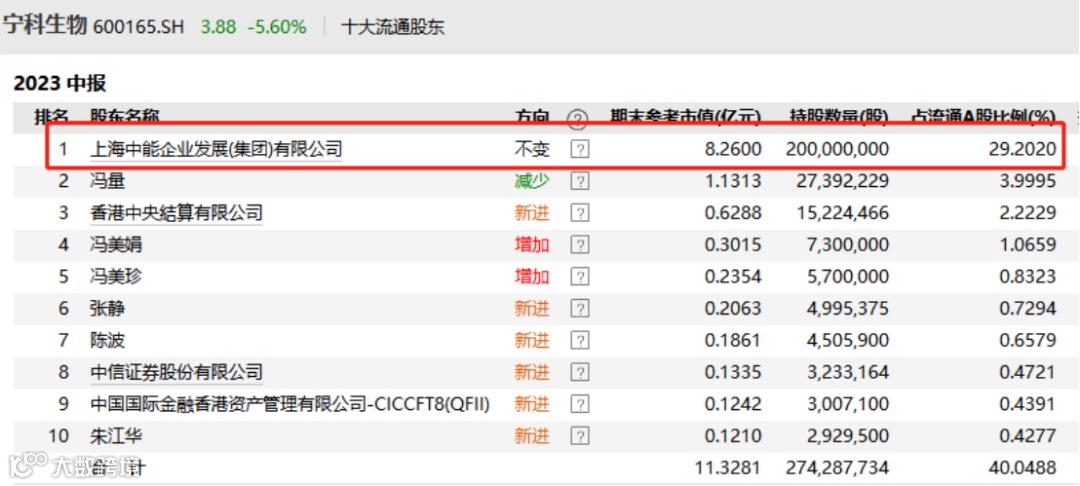Viewport: 1080px width, 486px height.
Task: Click question icon for 中国国际金融香港资产管理 row
Action: 580,404
